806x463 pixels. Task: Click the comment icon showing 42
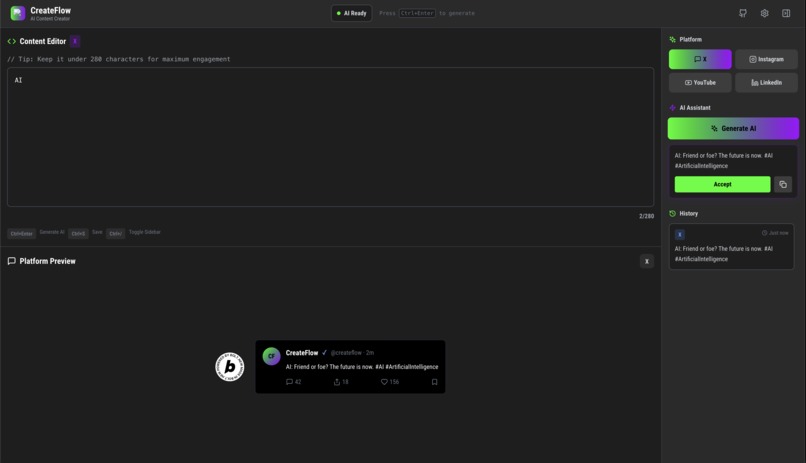289,382
